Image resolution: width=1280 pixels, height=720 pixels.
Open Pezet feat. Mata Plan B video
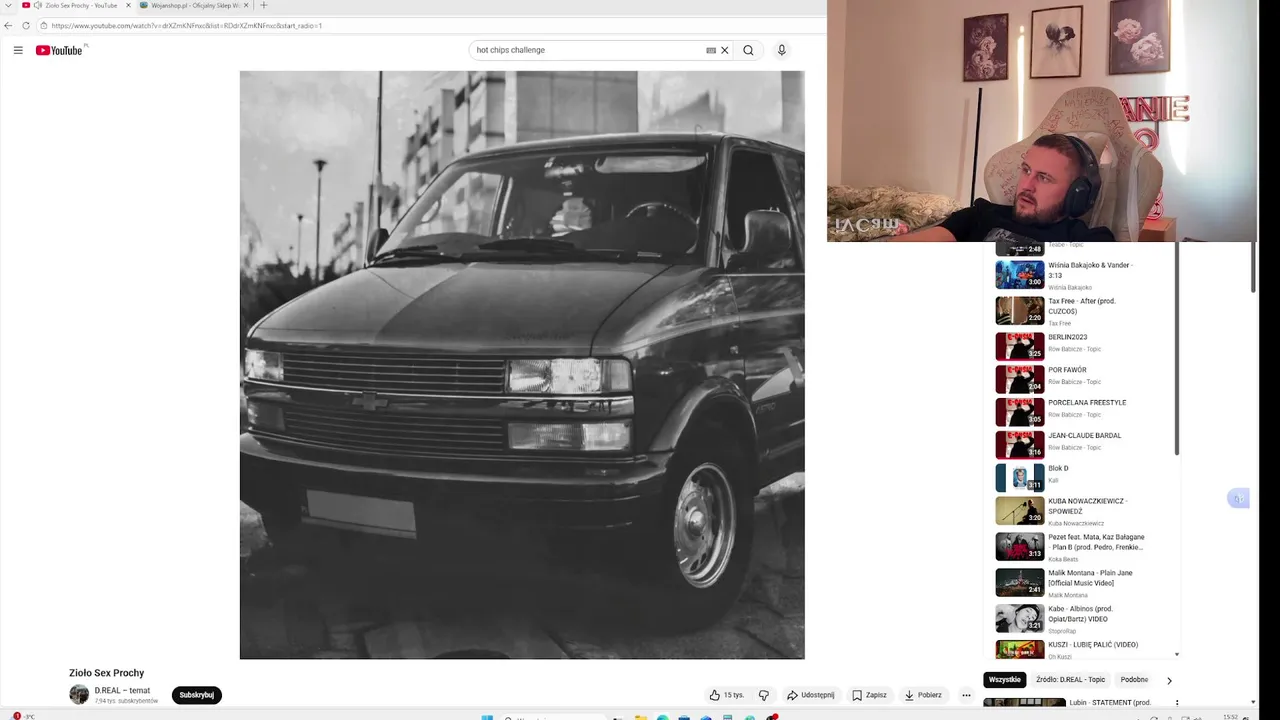pyautogui.click(x=1085, y=547)
